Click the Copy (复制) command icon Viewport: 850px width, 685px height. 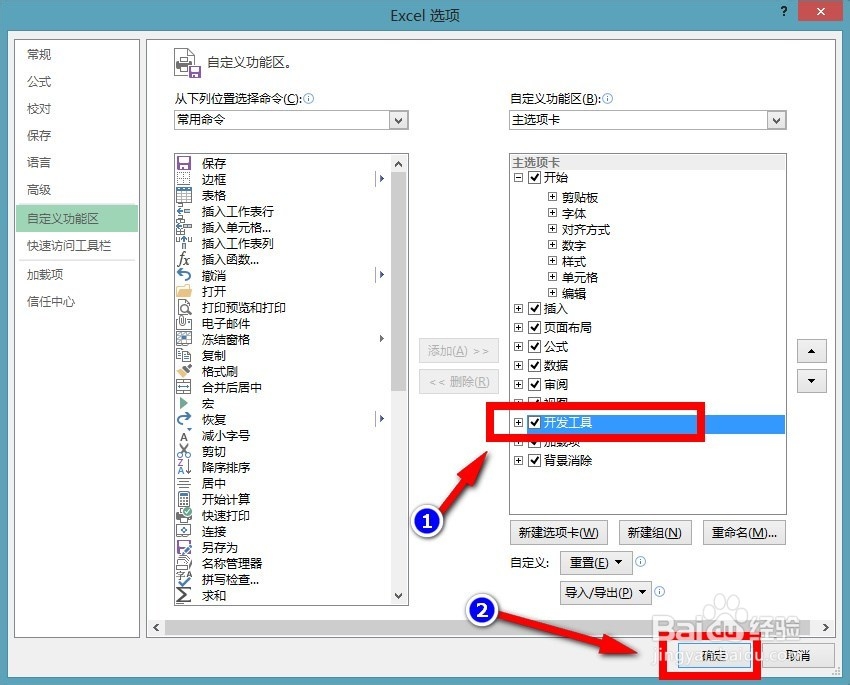click(x=184, y=355)
